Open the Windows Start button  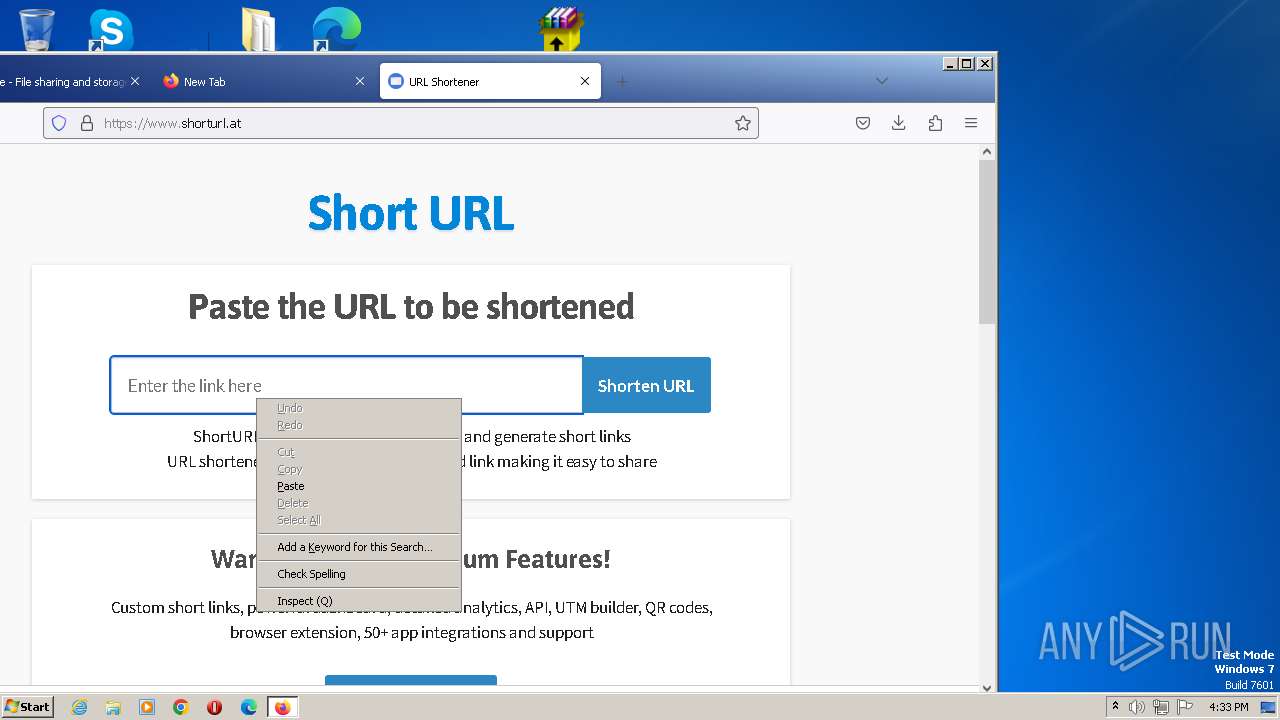pos(28,706)
